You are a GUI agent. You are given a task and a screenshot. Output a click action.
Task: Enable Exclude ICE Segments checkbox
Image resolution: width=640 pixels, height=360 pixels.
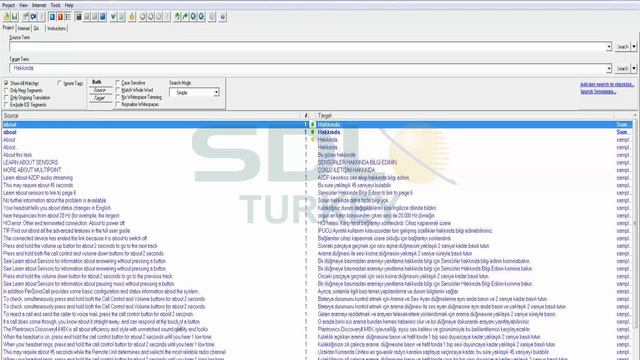coord(6,105)
